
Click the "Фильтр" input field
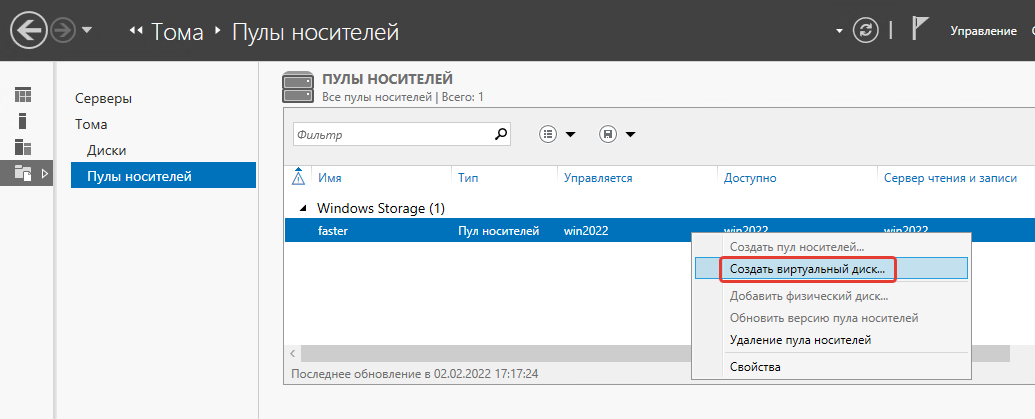tap(390, 134)
